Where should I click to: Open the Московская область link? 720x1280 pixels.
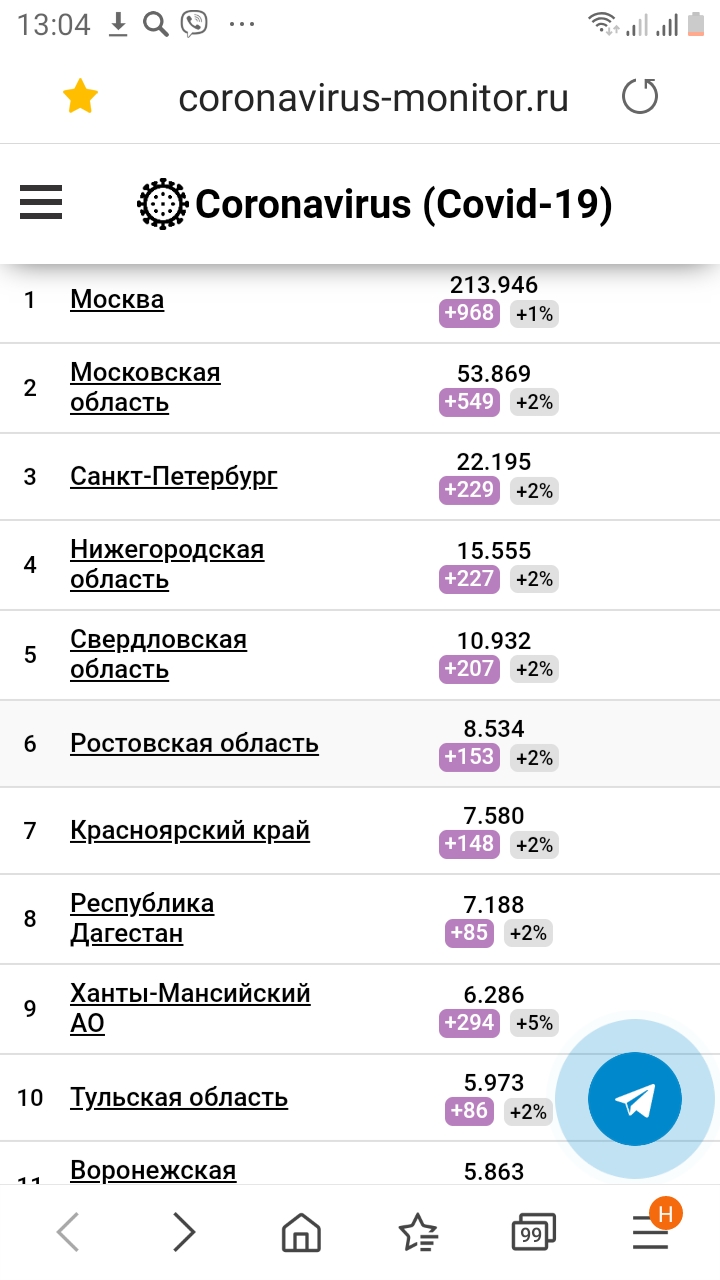tap(145, 387)
